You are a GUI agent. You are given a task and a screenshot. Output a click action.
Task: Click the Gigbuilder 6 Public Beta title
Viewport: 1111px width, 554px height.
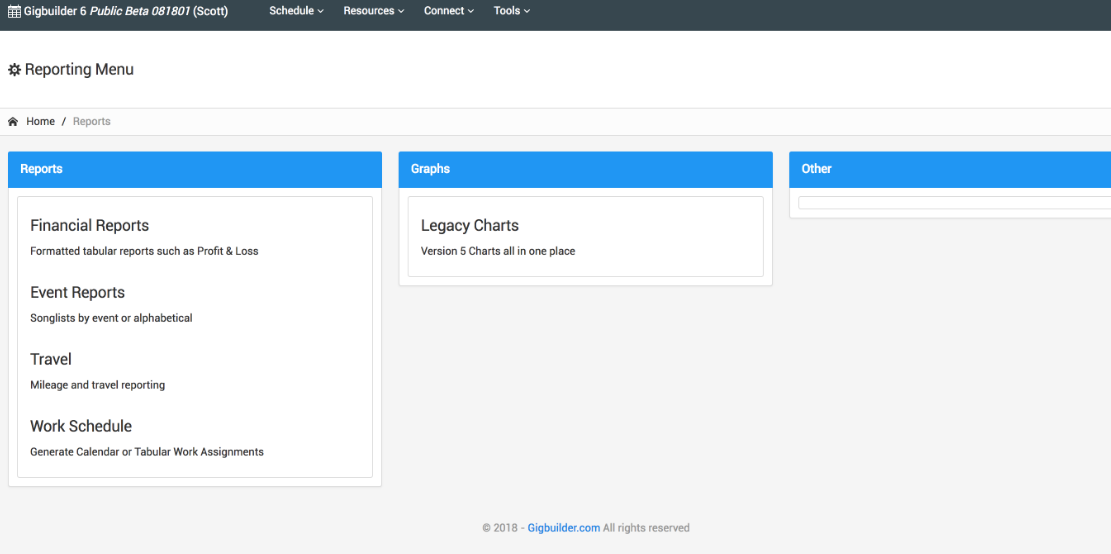tap(126, 11)
